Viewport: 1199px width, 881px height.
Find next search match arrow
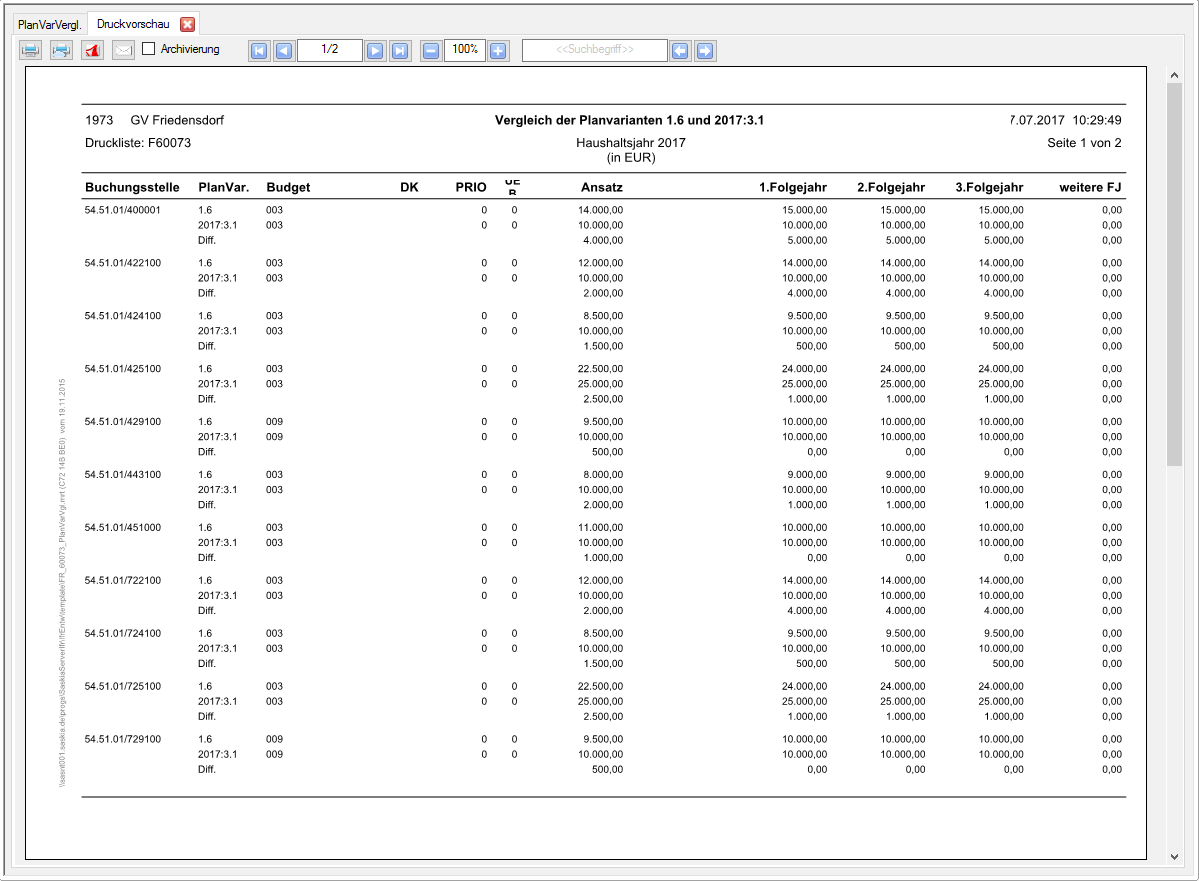tap(705, 51)
